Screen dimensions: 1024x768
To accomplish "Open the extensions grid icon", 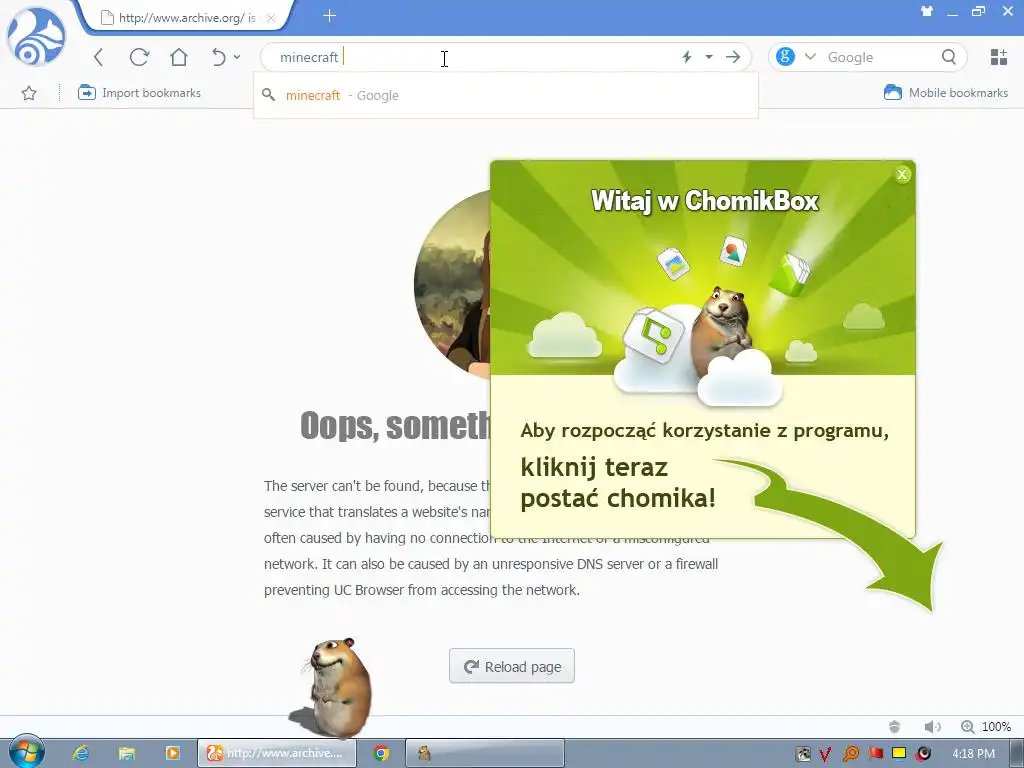I will click(x=999, y=57).
